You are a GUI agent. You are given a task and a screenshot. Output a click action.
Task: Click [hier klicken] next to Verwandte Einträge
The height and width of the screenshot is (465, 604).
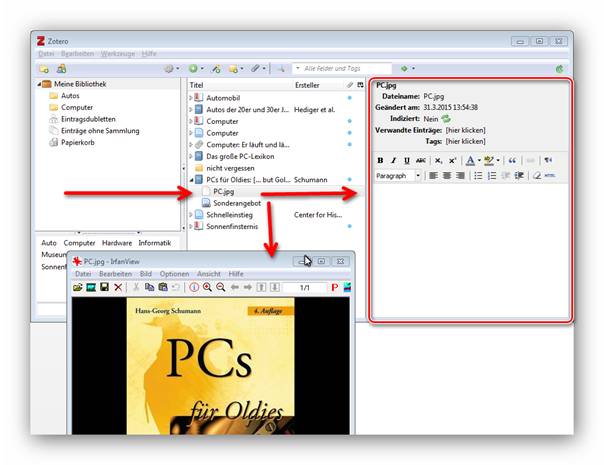coord(465,130)
